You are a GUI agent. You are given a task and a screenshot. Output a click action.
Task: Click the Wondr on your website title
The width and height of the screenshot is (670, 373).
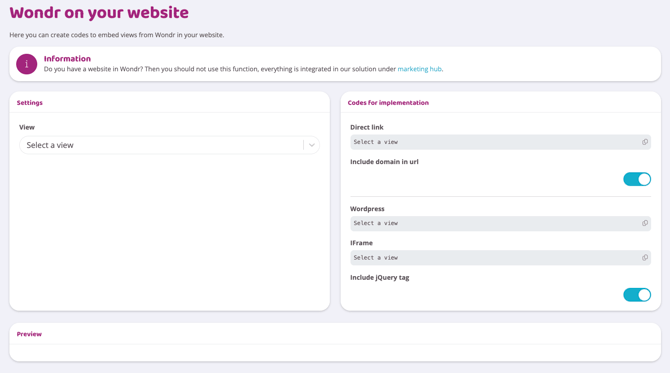(x=99, y=13)
